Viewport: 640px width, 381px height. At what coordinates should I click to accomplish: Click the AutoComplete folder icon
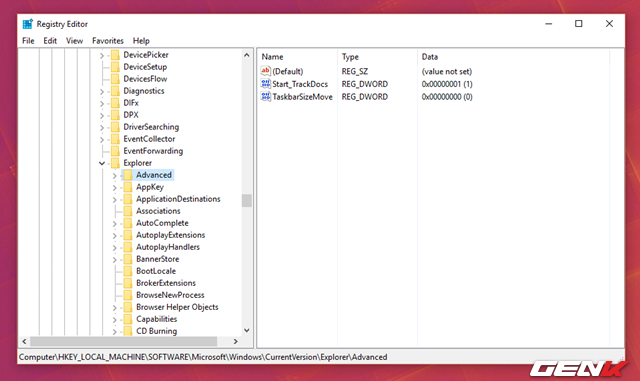point(128,223)
